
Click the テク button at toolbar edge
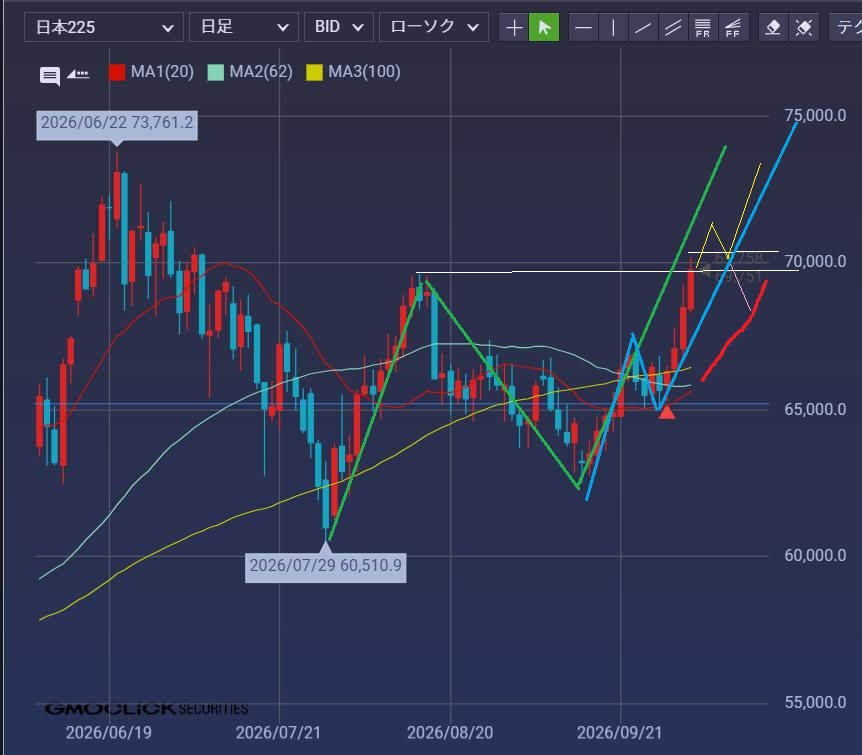point(848,27)
